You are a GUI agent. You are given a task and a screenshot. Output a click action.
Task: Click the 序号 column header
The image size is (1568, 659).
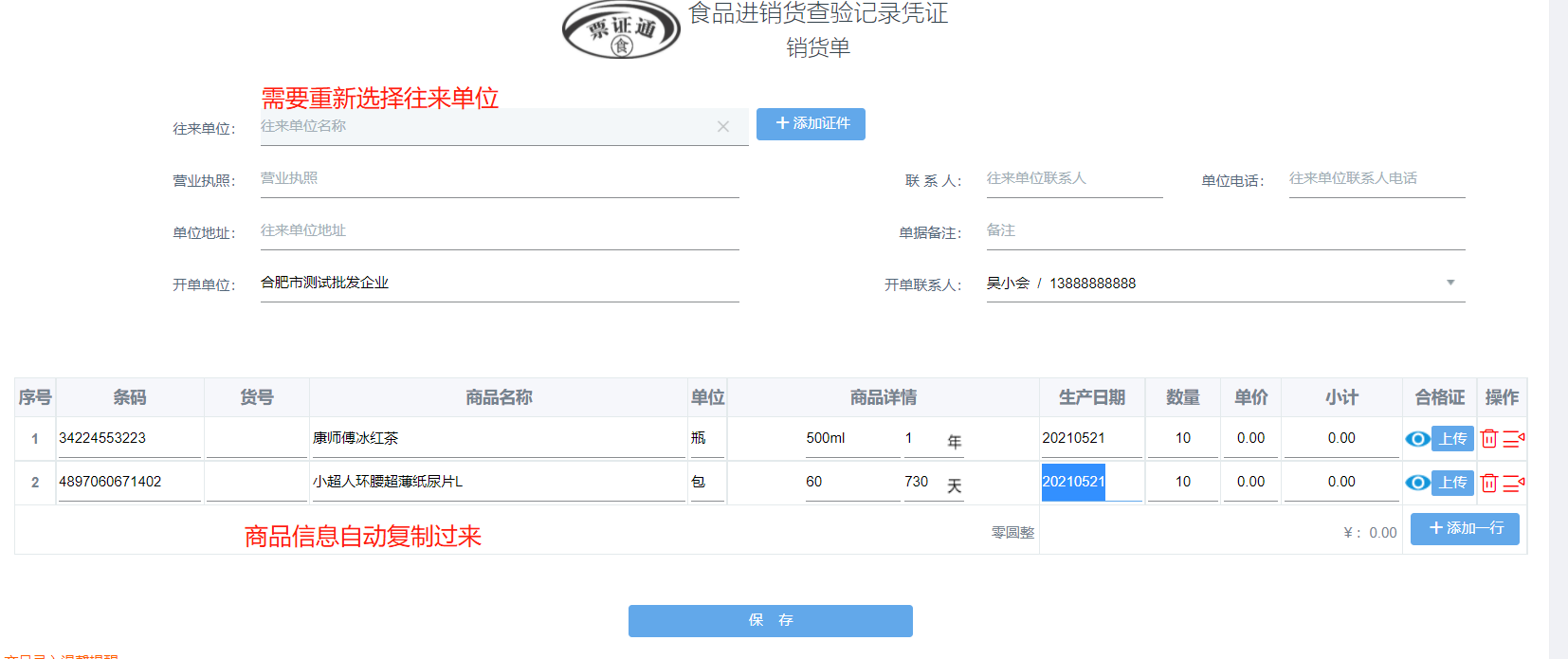(35, 397)
